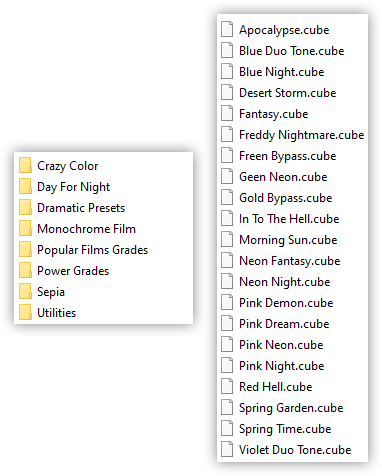The height and width of the screenshot is (476, 382).
Task: Click the Day For Night folder icon
Action: click(x=25, y=187)
